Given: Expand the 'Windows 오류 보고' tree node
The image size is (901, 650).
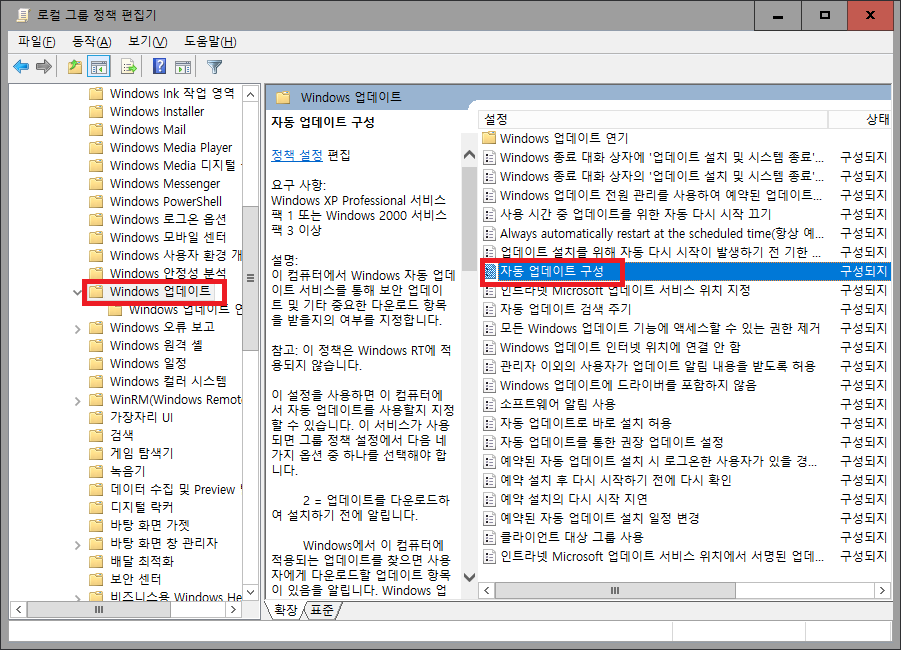Looking at the screenshot, I should tap(78, 329).
